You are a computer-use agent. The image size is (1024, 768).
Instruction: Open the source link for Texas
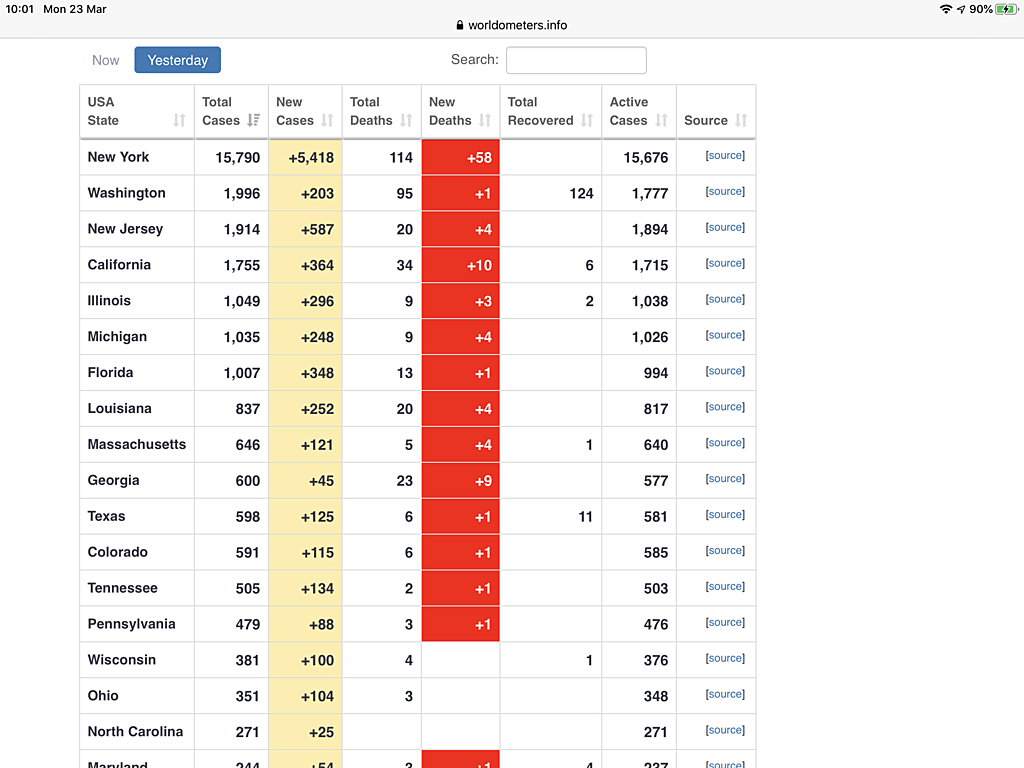(x=725, y=515)
